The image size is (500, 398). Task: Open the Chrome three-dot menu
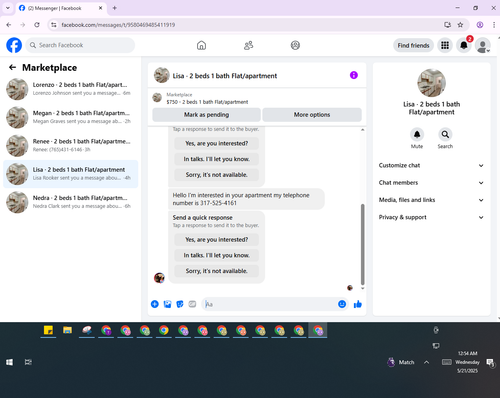(494, 25)
